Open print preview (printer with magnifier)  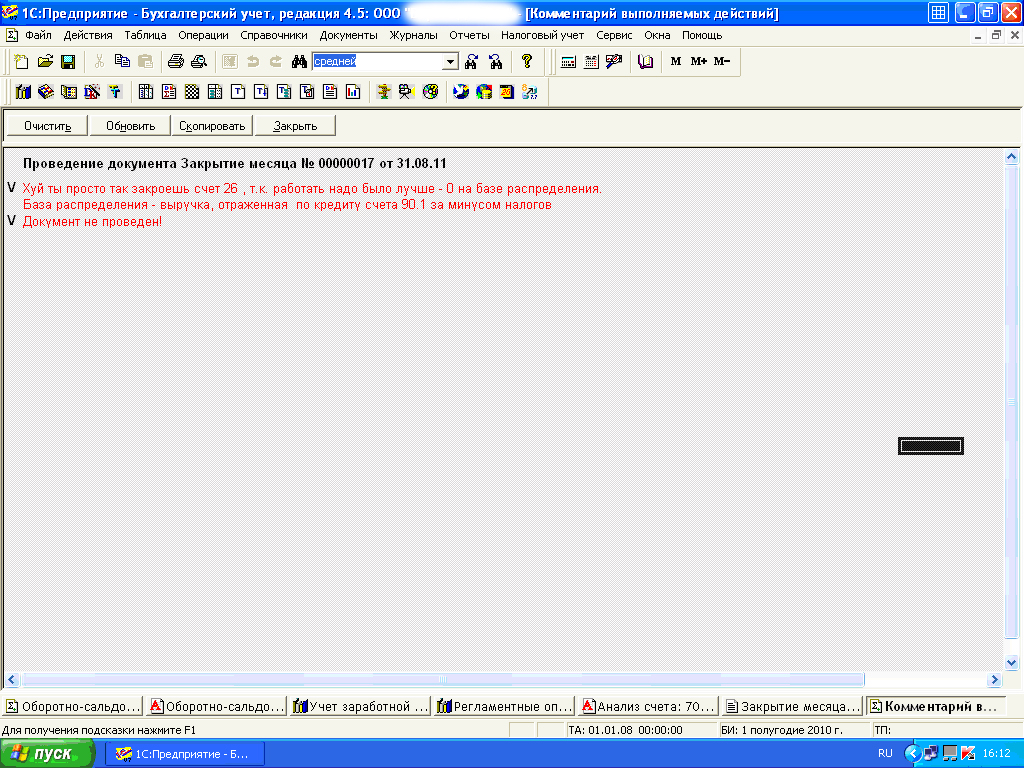pos(199,61)
